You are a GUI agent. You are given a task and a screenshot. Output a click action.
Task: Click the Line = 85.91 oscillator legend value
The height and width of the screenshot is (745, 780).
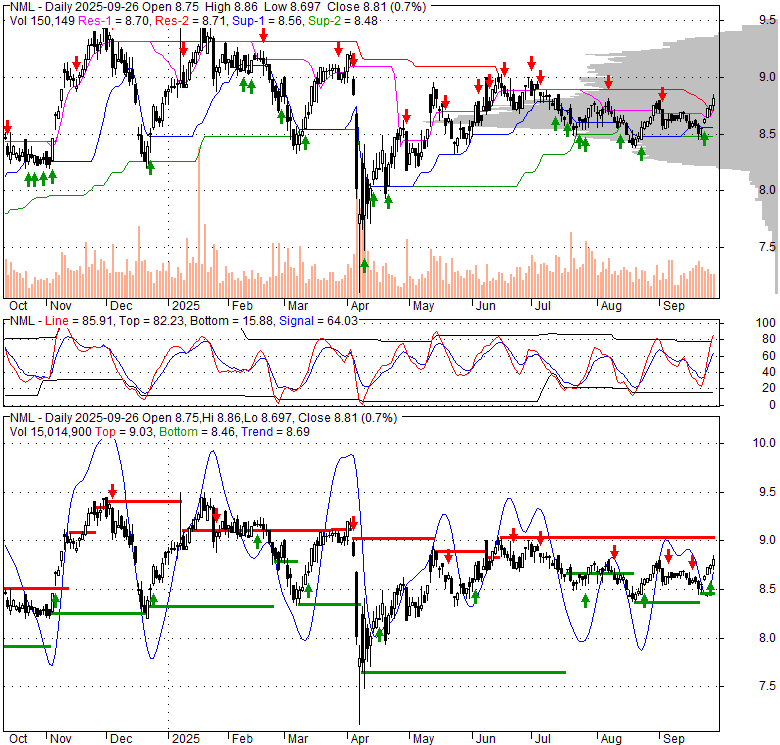pyautogui.click(x=78, y=321)
